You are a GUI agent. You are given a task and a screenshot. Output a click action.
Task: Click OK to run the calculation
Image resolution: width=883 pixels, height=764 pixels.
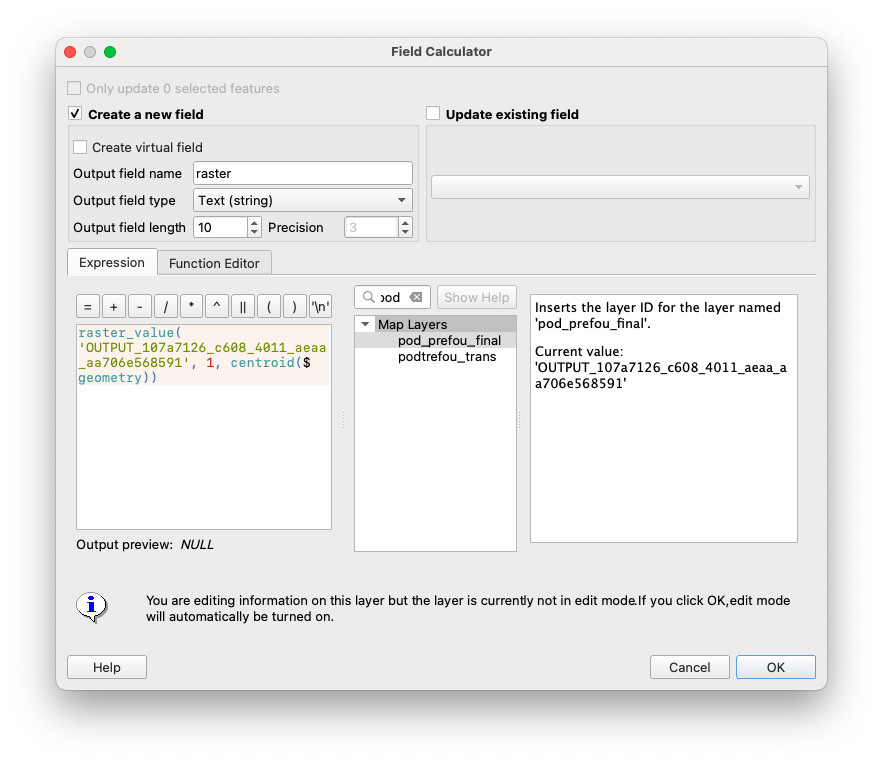[775, 667]
